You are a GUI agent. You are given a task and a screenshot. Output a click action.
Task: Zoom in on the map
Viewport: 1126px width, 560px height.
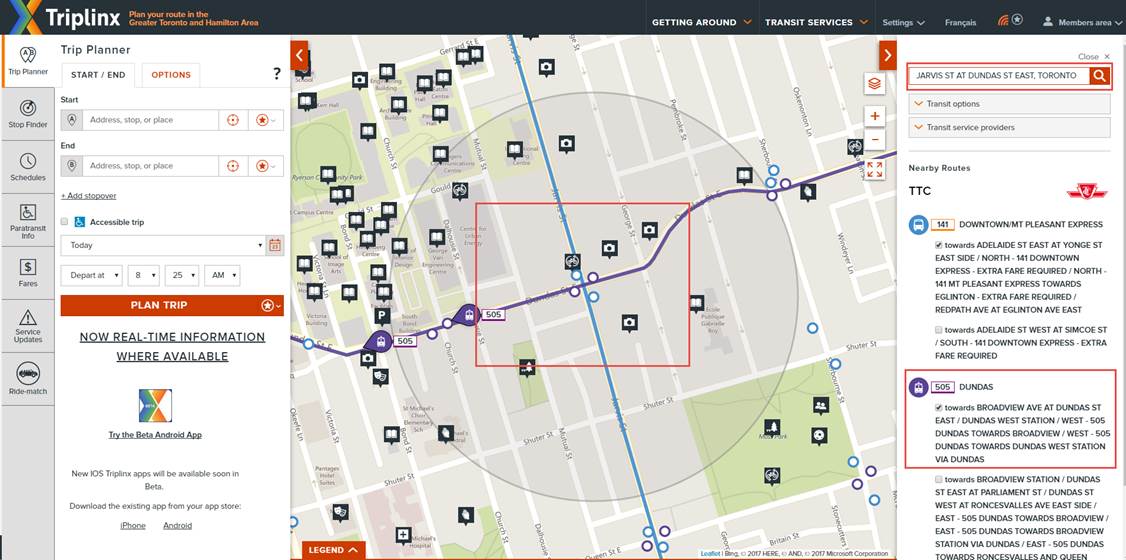(875, 116)
